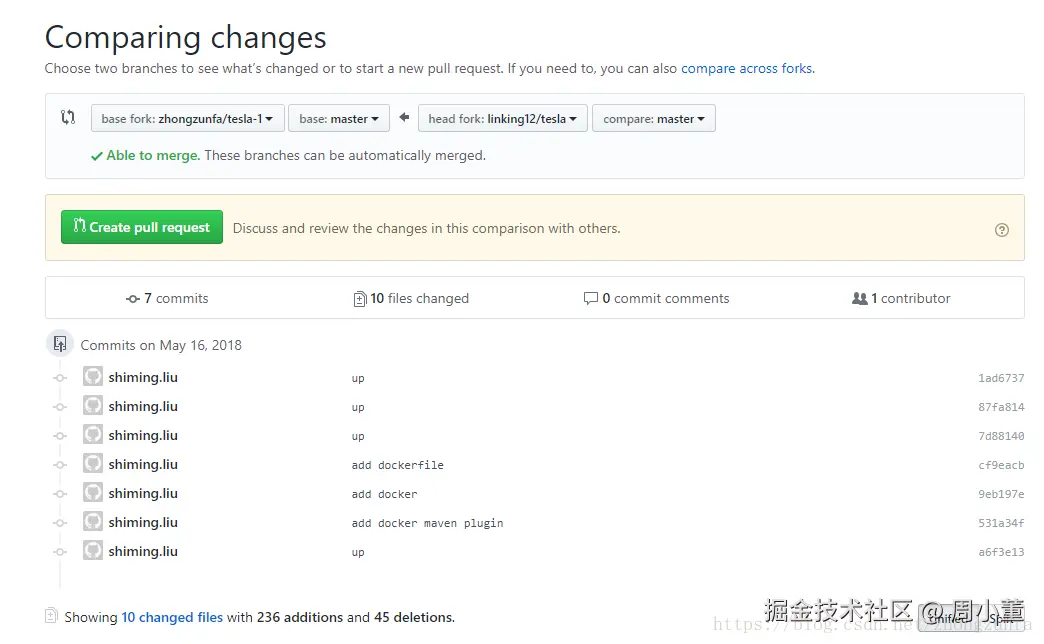The height and width of the screenshot is (644, 1044).
Task: Click avatar of add dockerfile commit
Action: (93, 464)
